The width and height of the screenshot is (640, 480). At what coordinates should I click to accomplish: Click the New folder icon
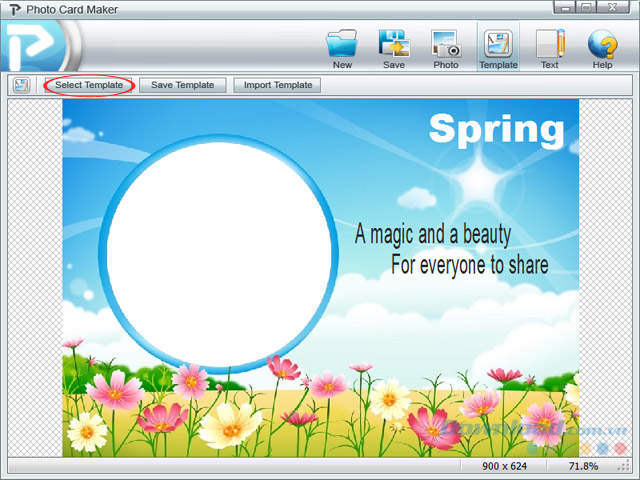point(342,44)
